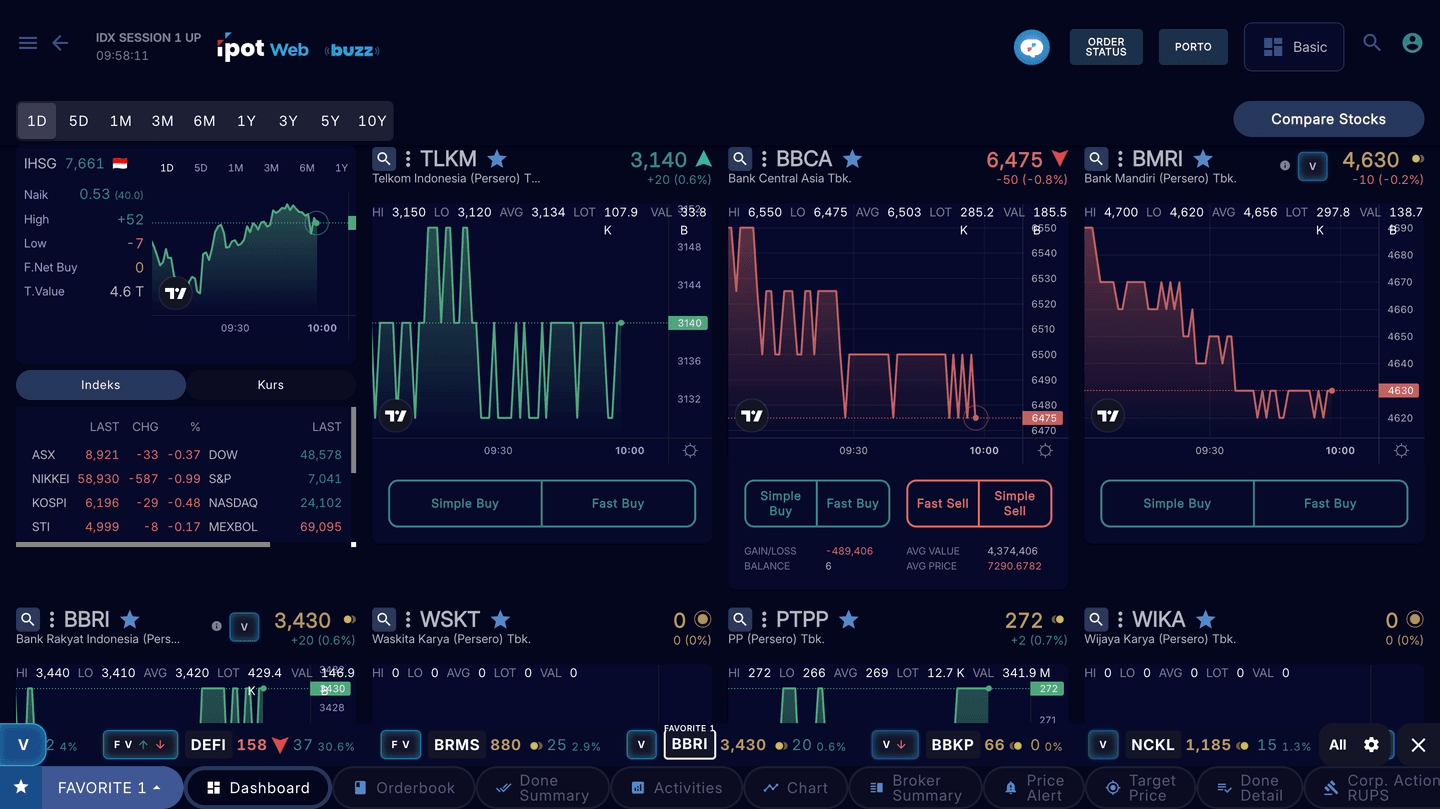Open the search magnifier in the header

[1372, 43]
